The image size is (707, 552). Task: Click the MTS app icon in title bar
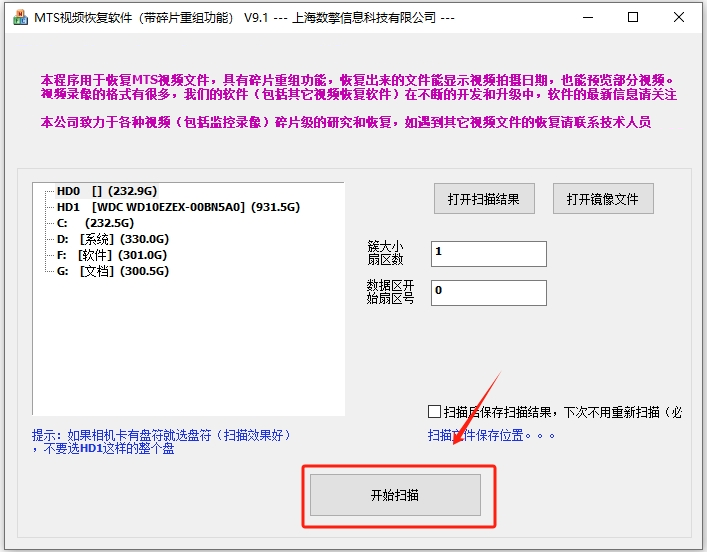[20, 18]
